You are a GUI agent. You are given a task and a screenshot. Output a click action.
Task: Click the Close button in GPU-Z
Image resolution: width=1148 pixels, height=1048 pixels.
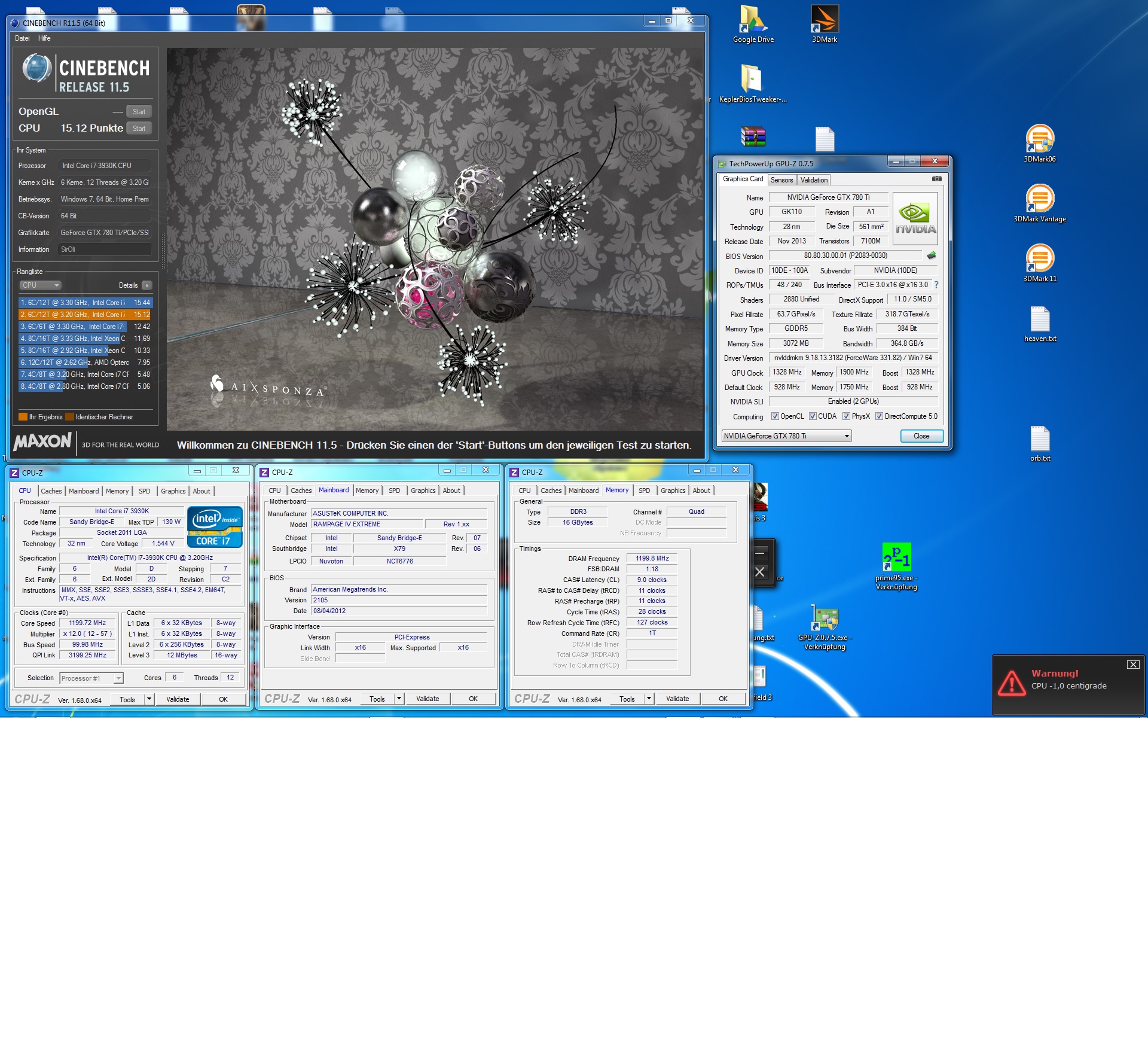pos(921,436)
